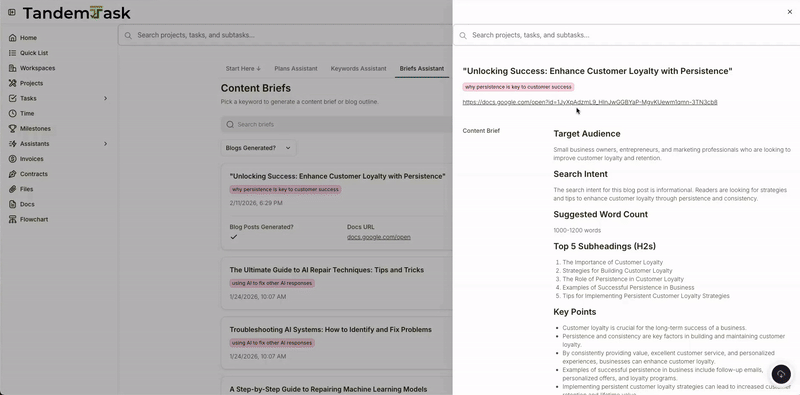Click the Key Points heading
This screenshot has width=800, height=395.
click(x=574, y=312)
